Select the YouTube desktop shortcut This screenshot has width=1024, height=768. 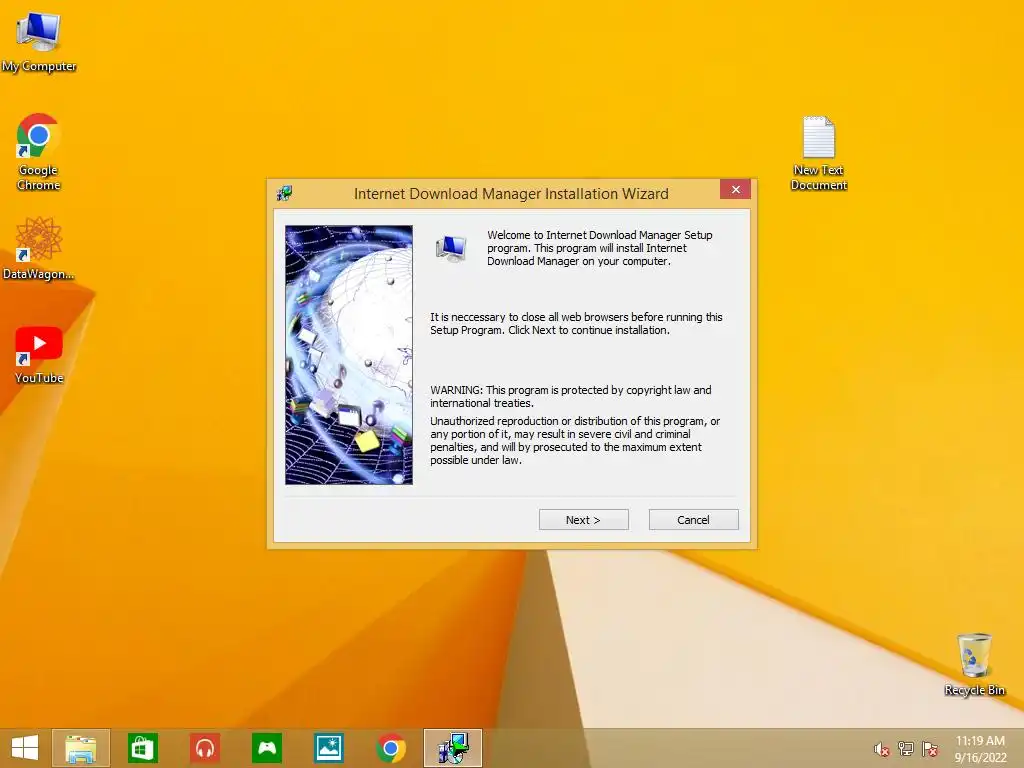(39, 356)
